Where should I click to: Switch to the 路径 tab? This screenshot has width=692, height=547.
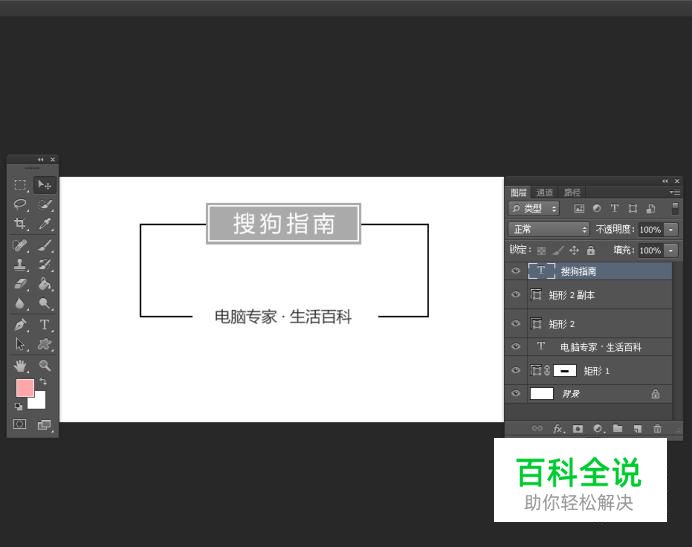(572, 192)
